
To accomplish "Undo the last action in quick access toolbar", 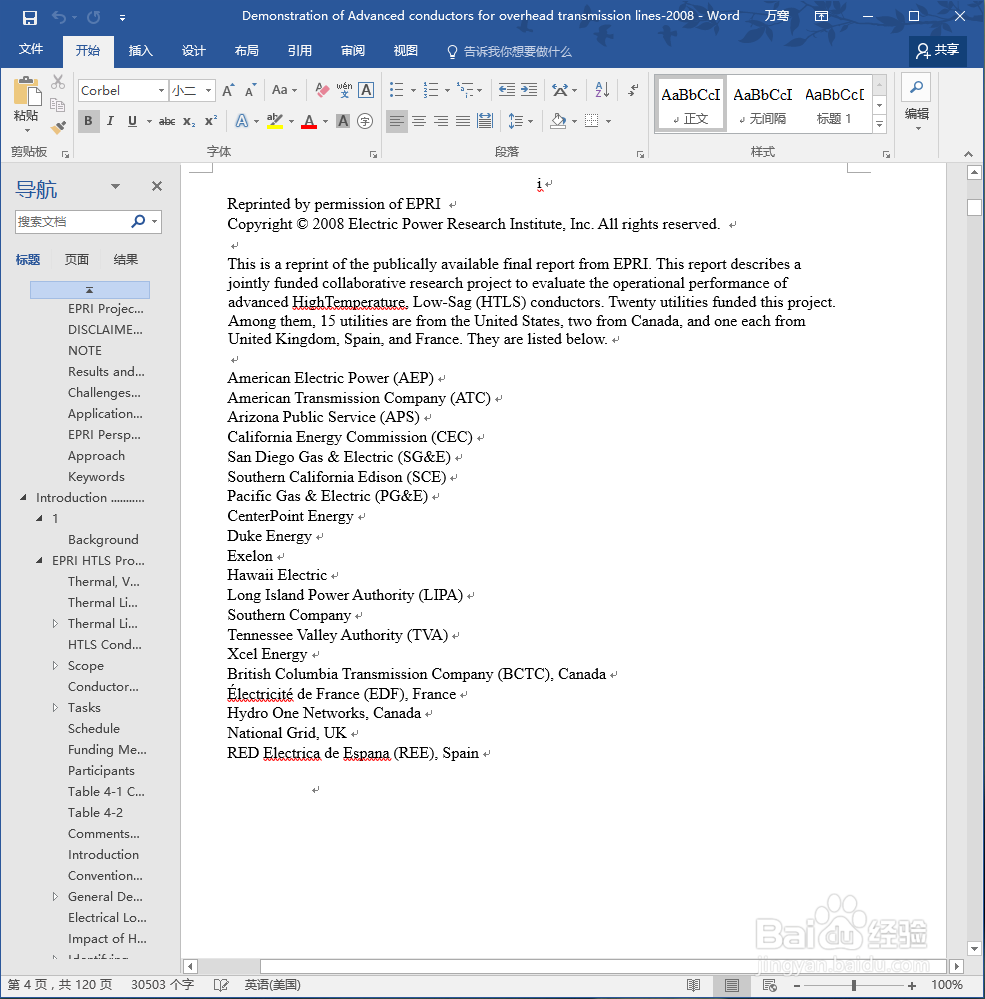I will 59,18.
